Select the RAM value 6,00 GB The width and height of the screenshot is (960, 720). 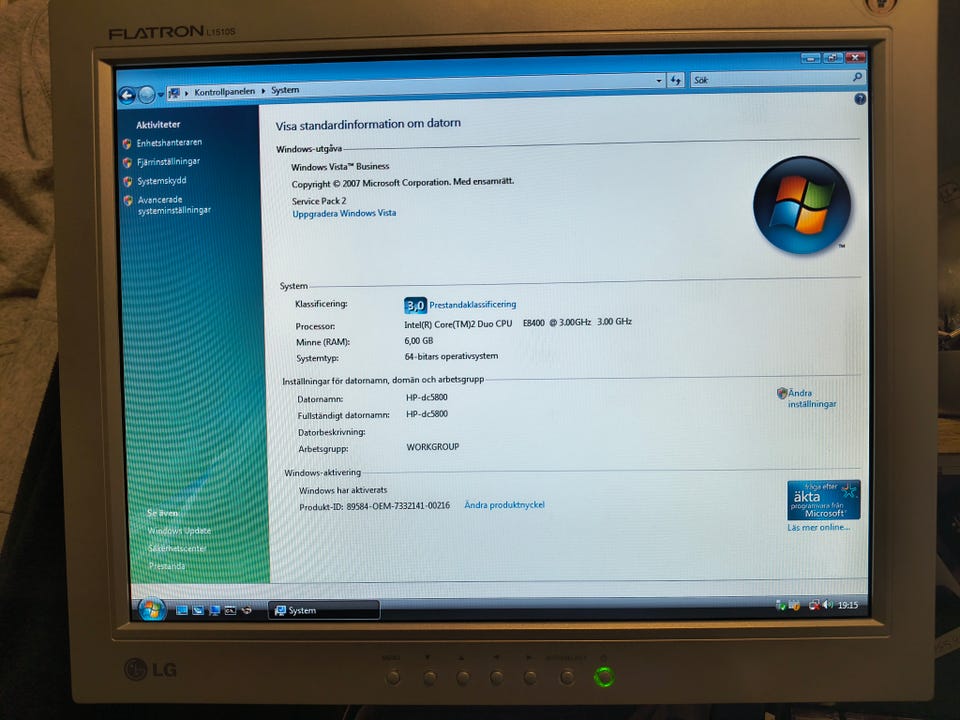pos(419,341)
